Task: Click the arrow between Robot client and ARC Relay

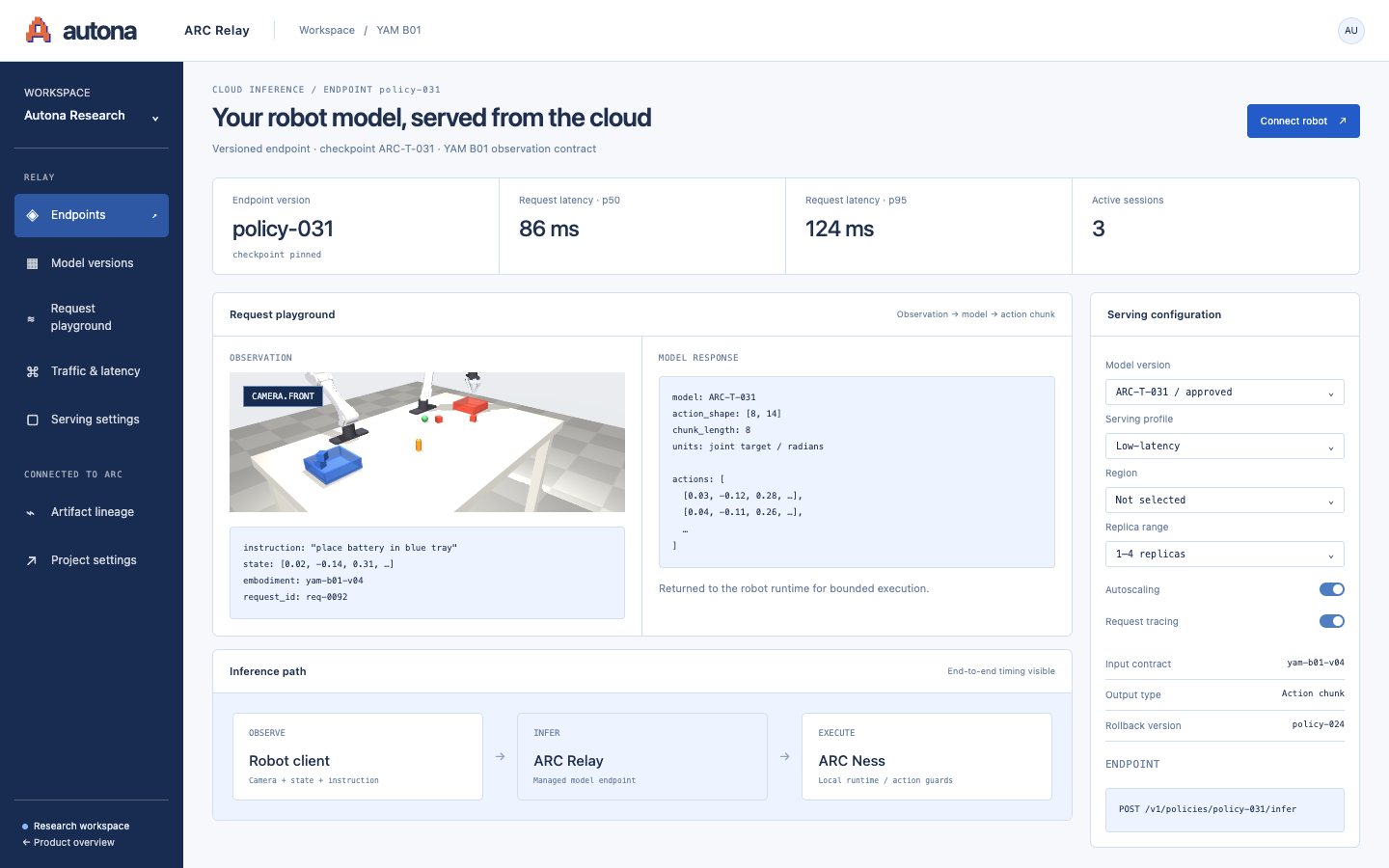Action: [x=500, y=757]
